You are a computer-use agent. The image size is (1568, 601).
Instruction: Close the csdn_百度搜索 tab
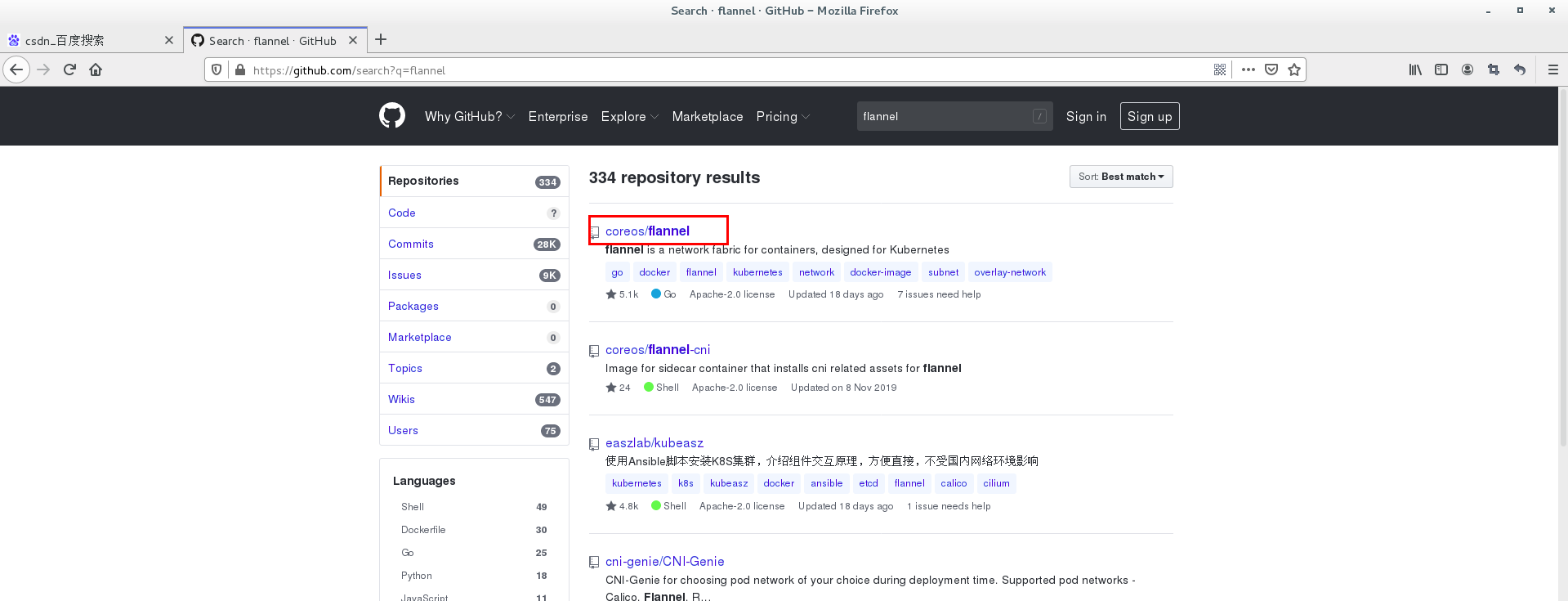[169, 40]
